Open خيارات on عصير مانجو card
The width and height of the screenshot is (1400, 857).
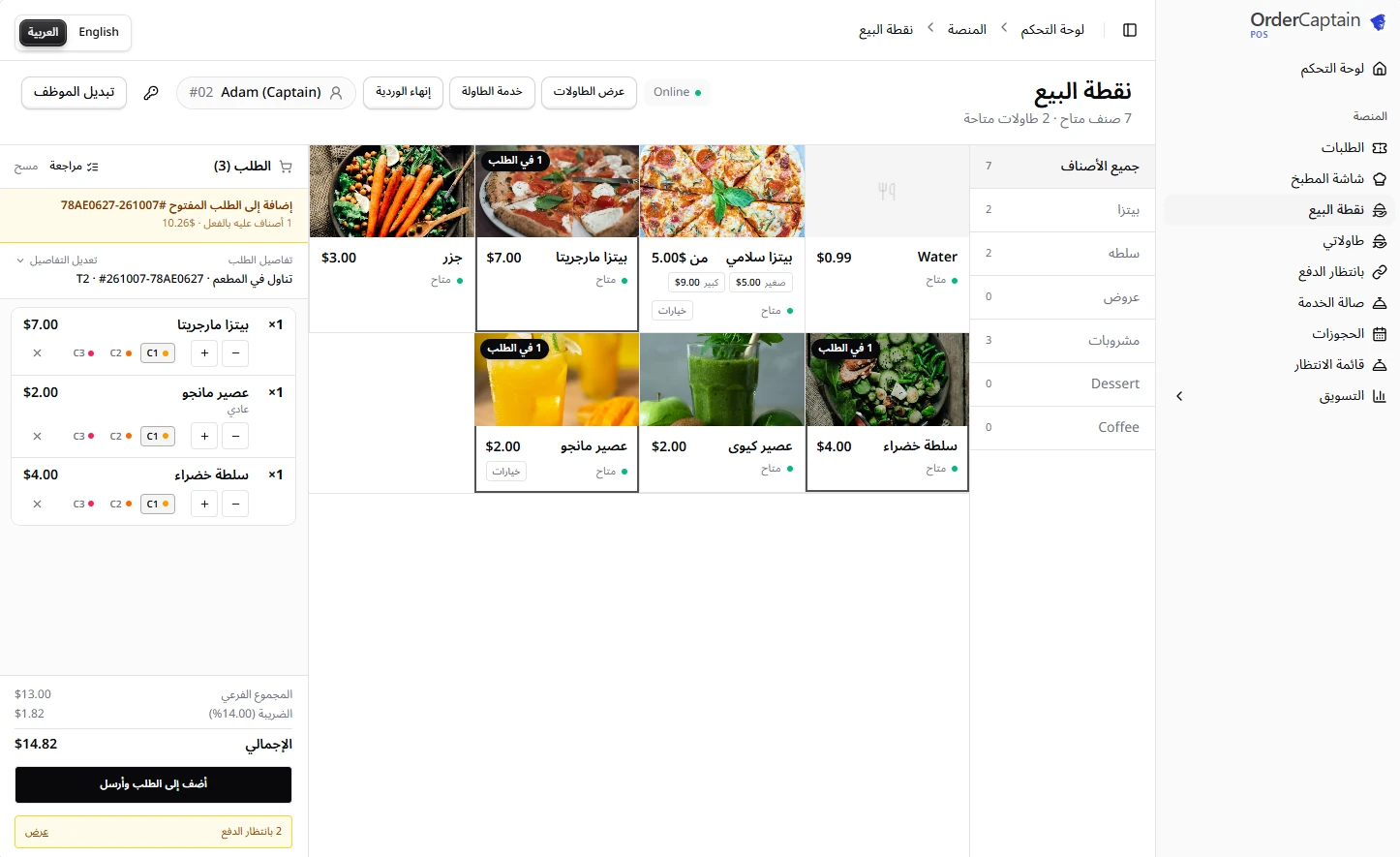point(506,472)
